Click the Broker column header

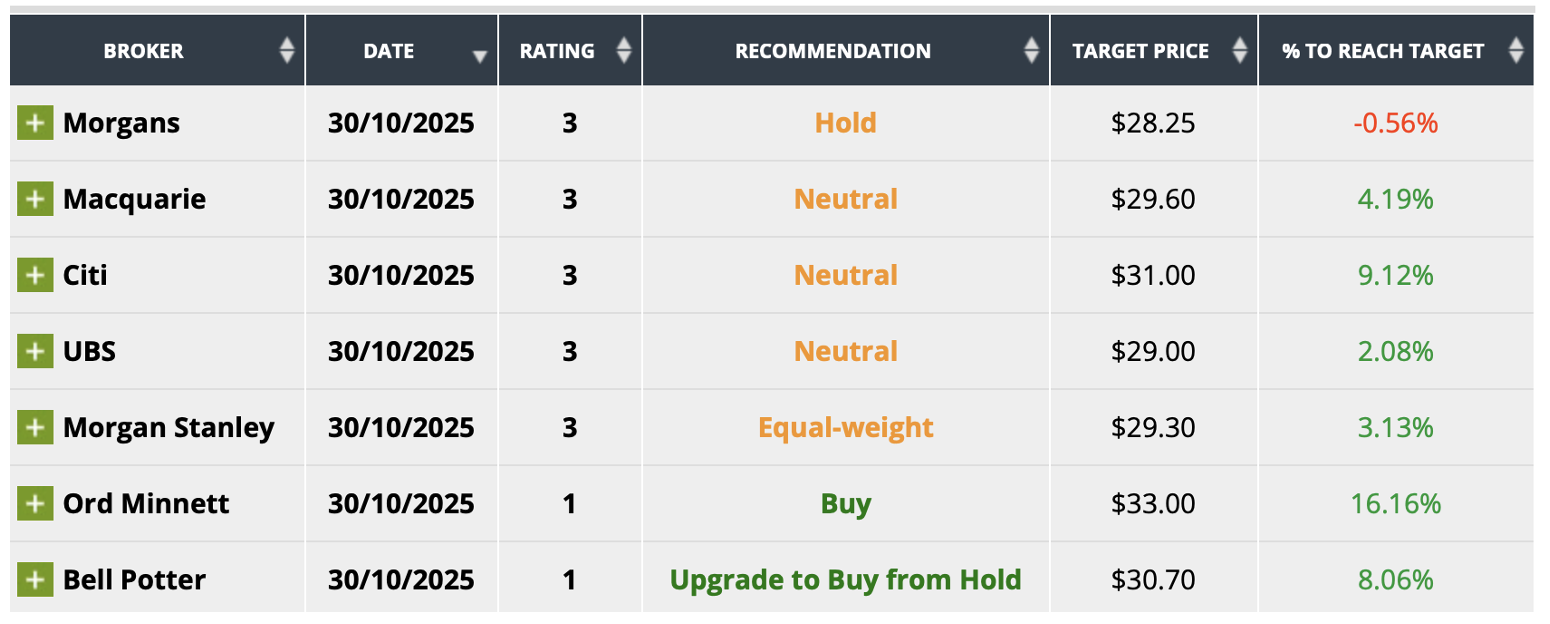point(144,51)
